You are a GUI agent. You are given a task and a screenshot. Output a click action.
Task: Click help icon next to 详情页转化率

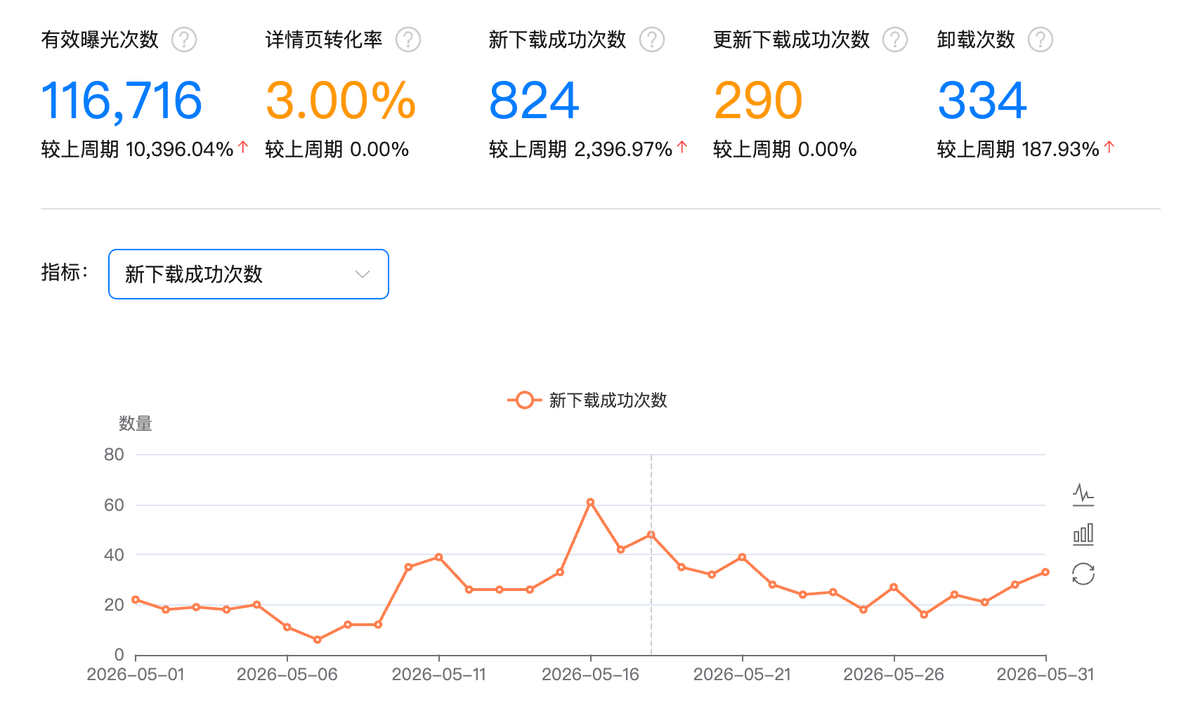408,40
